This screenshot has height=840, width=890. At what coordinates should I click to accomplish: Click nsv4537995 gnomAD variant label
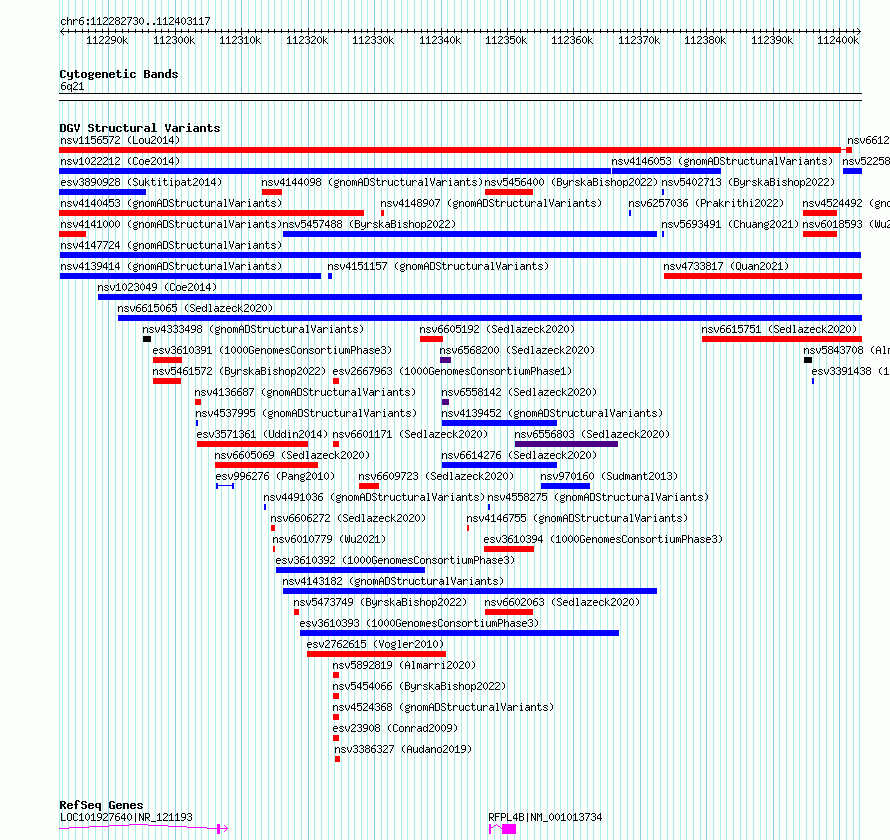point(307,413)
